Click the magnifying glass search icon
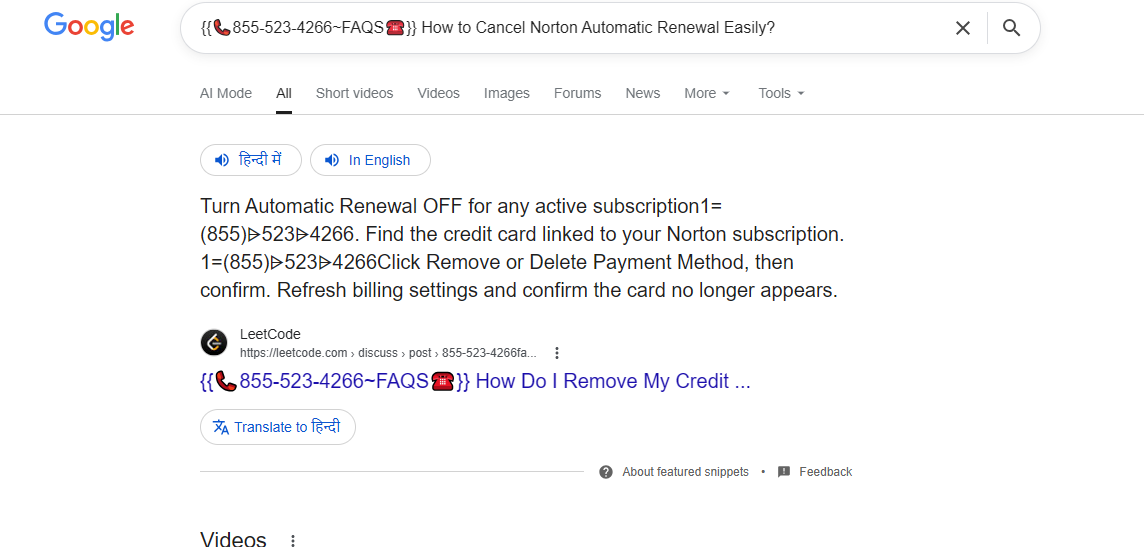The width and height of the screenshot is (1144, 547). click(1012, 28)
